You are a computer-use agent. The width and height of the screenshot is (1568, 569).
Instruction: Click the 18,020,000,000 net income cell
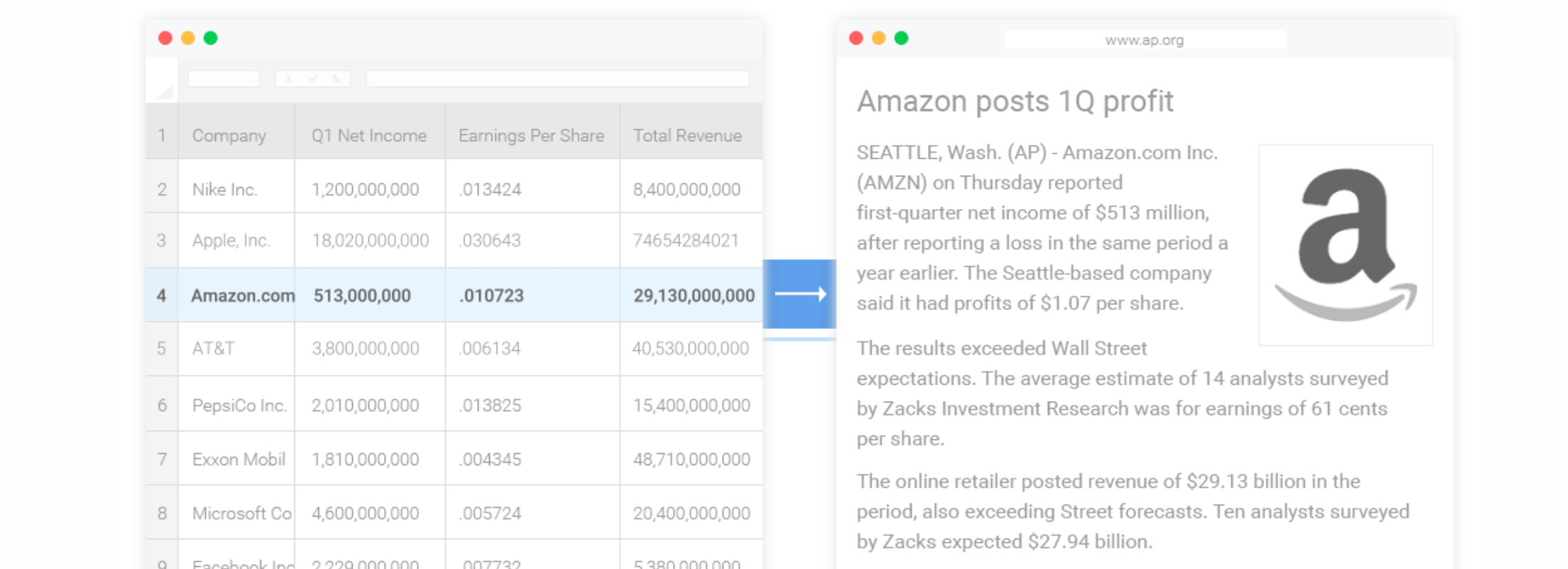[370, 241]
